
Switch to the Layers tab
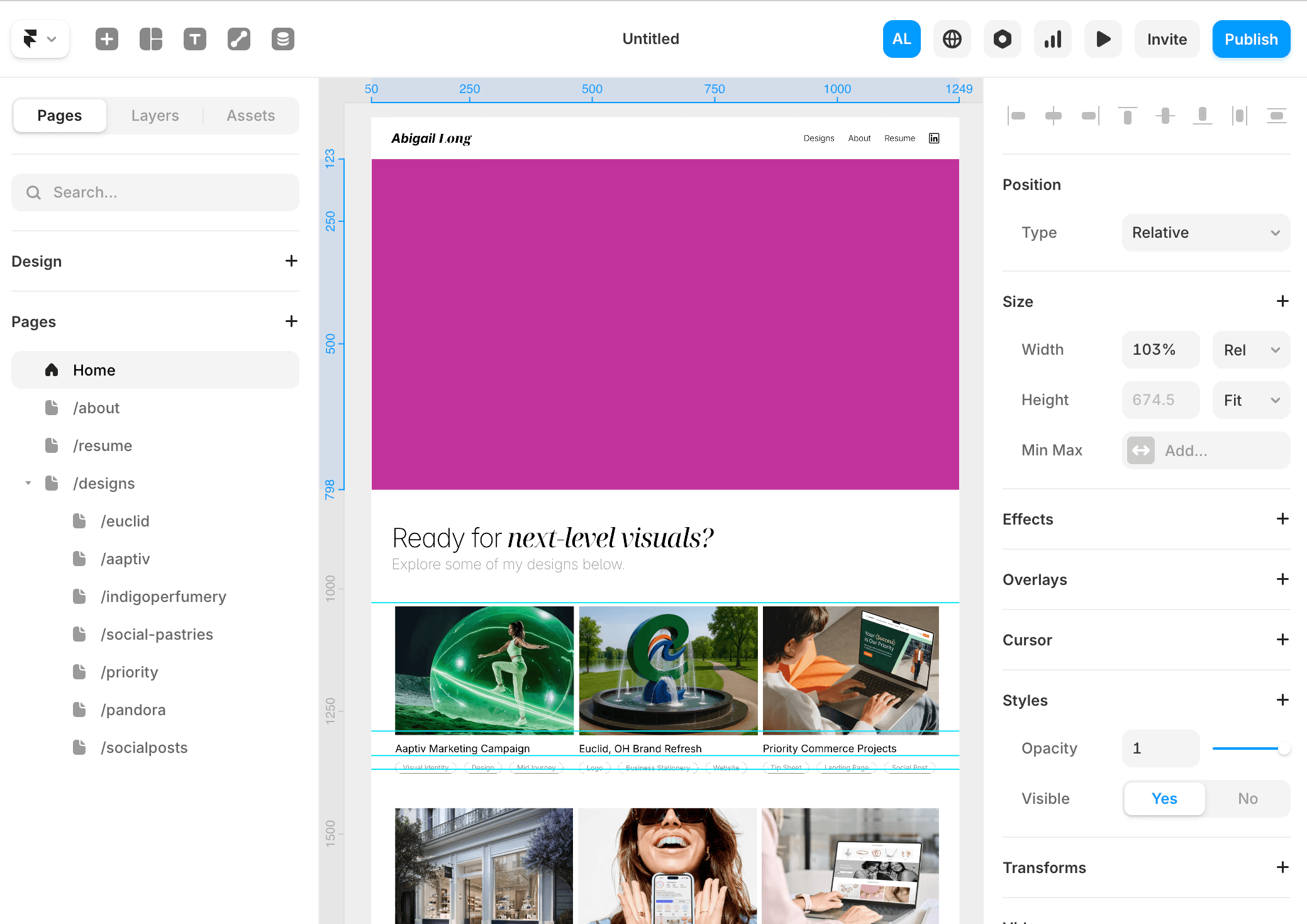click(155, 116)
